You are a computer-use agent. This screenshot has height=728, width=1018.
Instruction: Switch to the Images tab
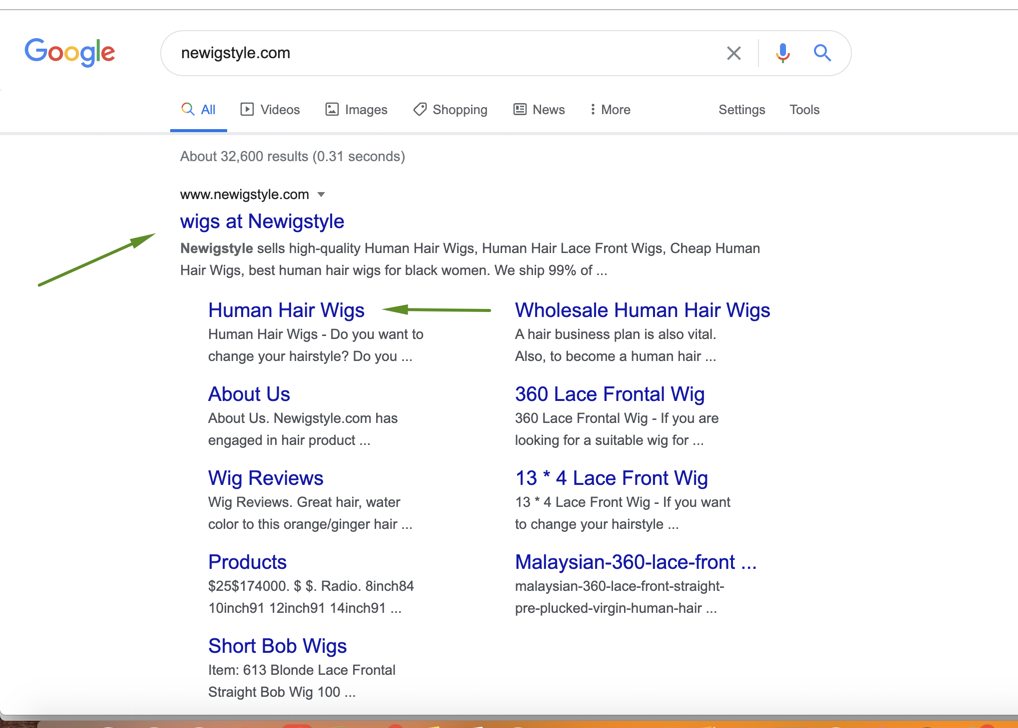(x=356, y=110)
